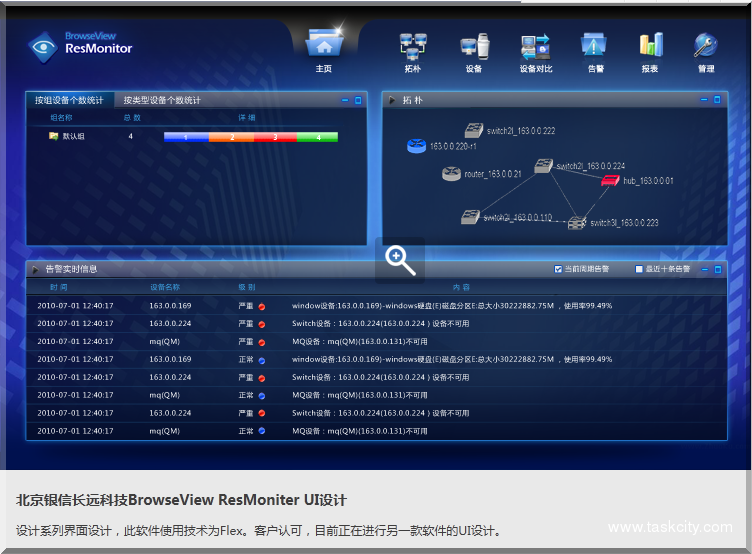Open the 告警 alarm navigation icon
Viewport: 752px width, 554px height.
point(594,46)
